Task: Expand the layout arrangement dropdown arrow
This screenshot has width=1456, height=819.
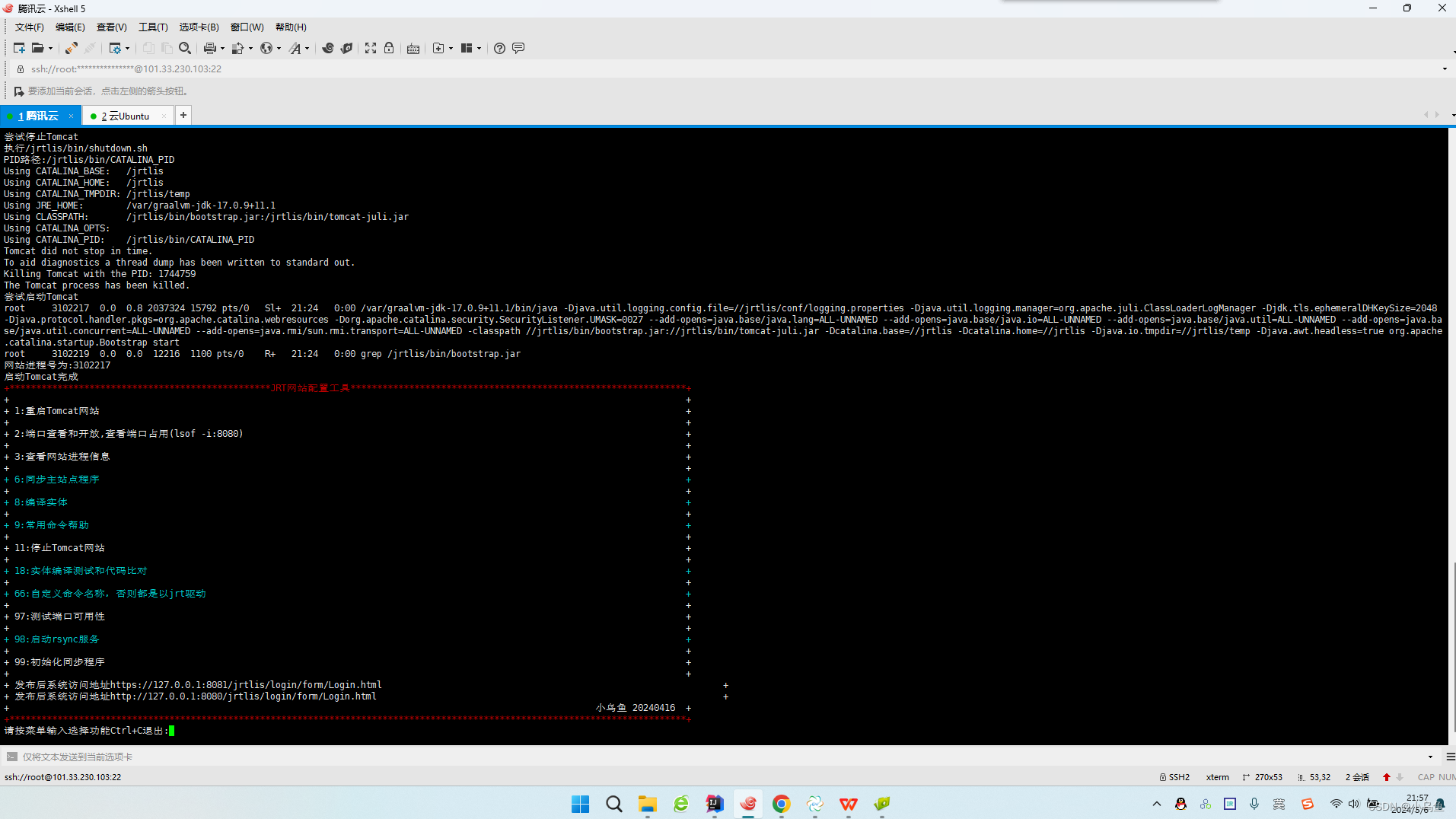Action: click(x=479, y=48)
